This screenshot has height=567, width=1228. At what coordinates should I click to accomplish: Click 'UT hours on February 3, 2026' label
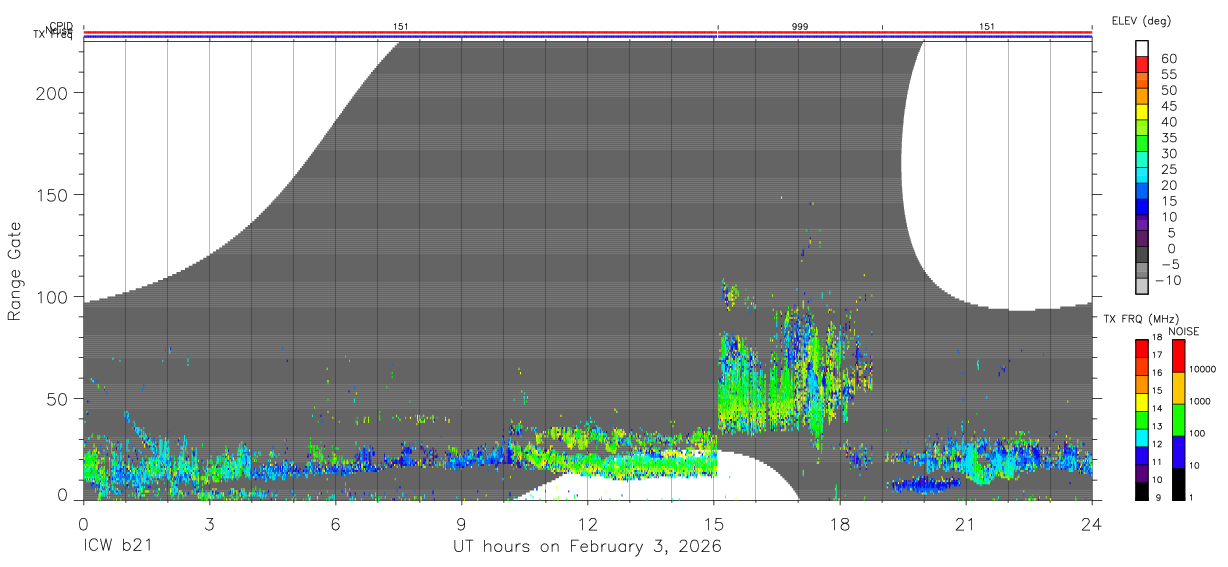588,547
